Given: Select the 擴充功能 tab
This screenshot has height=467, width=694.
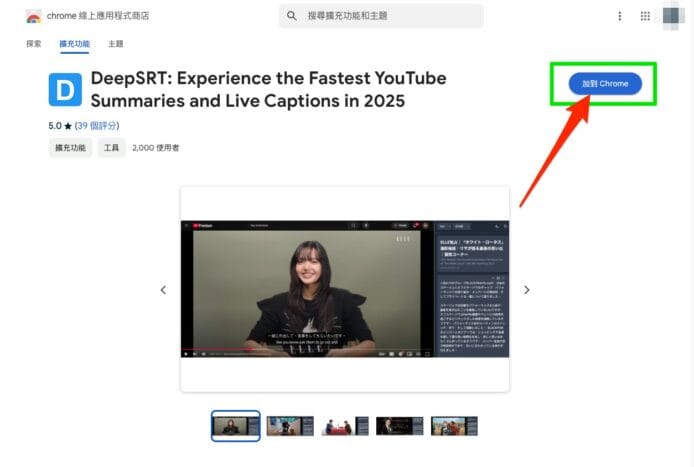Looking at the screenshot, I should 74,44.
